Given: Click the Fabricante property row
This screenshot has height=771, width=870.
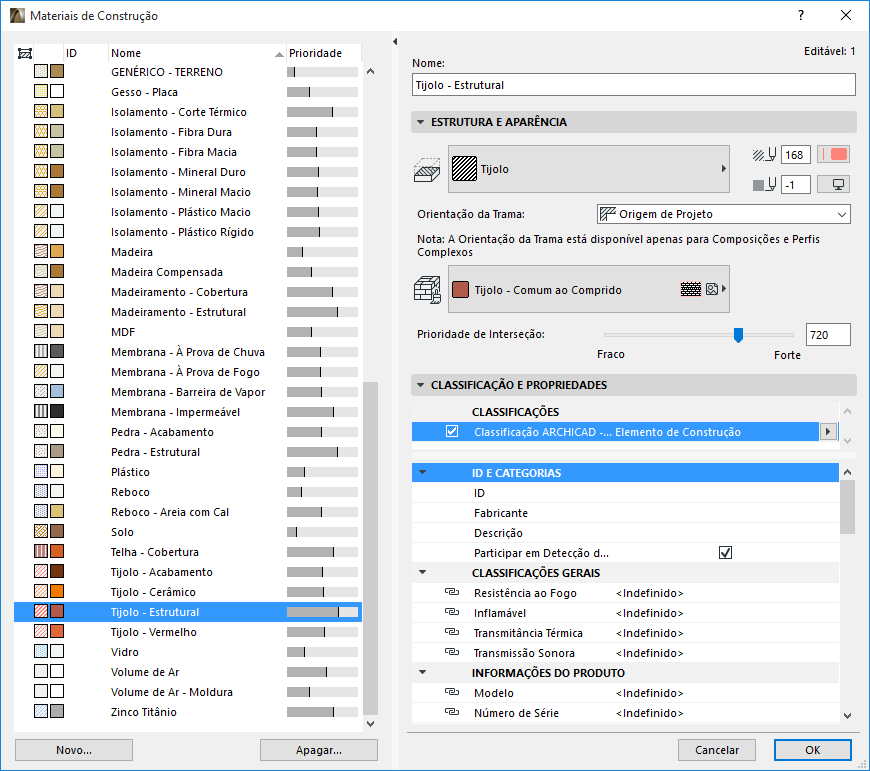Looking at the screenshot, I should click(625, 513).
